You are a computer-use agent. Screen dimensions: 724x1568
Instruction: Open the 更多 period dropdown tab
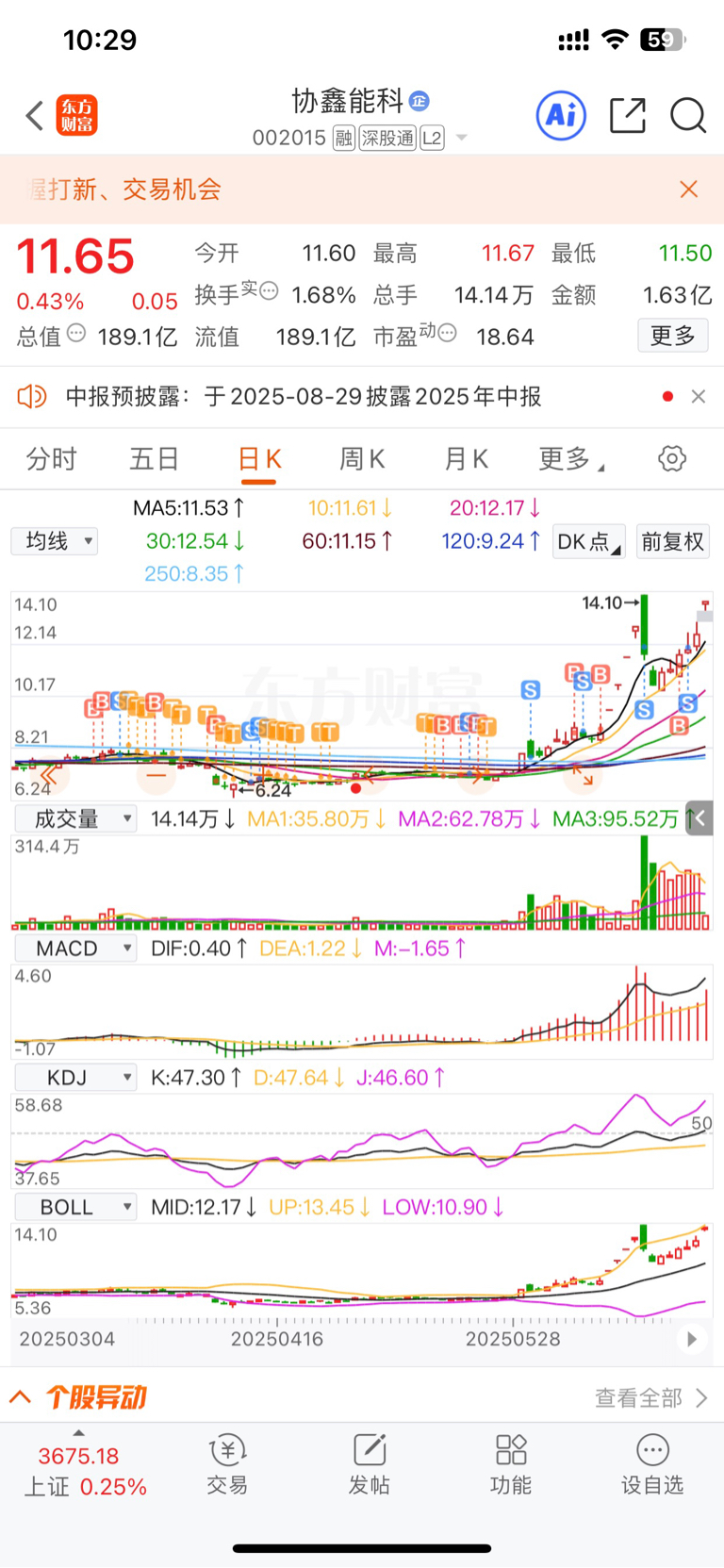[x=571, y=459]
